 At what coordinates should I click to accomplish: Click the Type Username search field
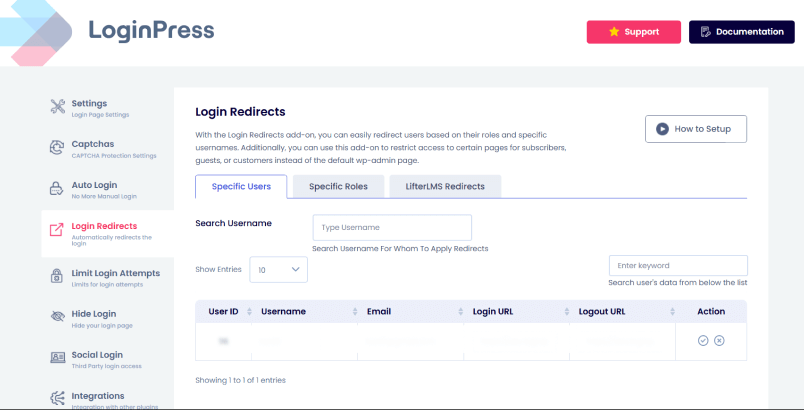coord(392,228)
